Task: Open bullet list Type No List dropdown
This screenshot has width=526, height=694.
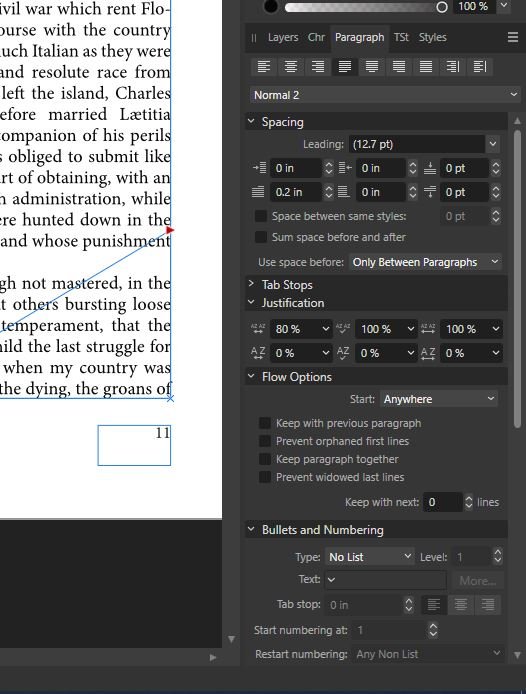Action: coord(370,557)
